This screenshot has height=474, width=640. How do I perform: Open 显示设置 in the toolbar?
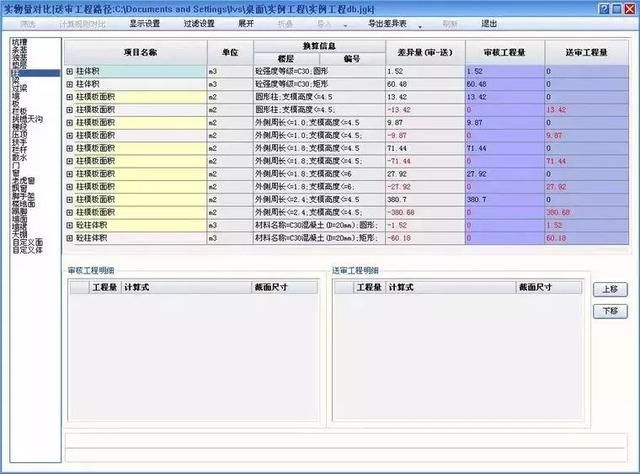[x=144, y=22]
